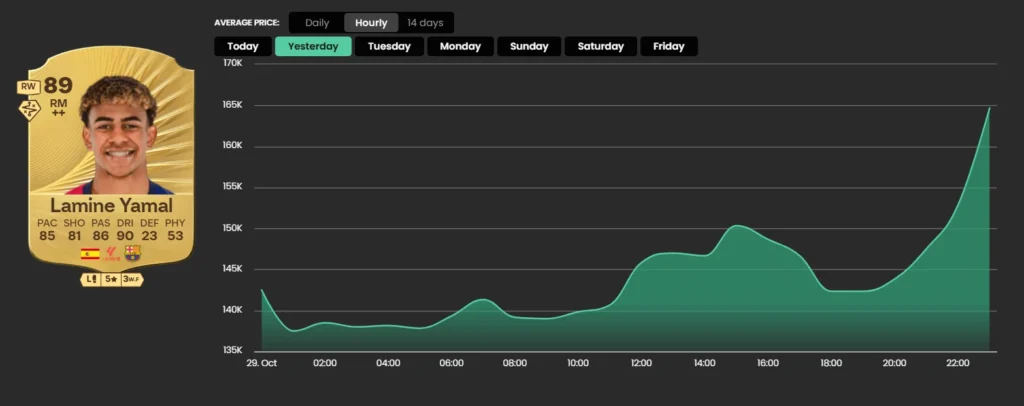Screen dimensions: 1024x406
Task: Click the Lamine Yamal player portrait
Action: [120, 137]
